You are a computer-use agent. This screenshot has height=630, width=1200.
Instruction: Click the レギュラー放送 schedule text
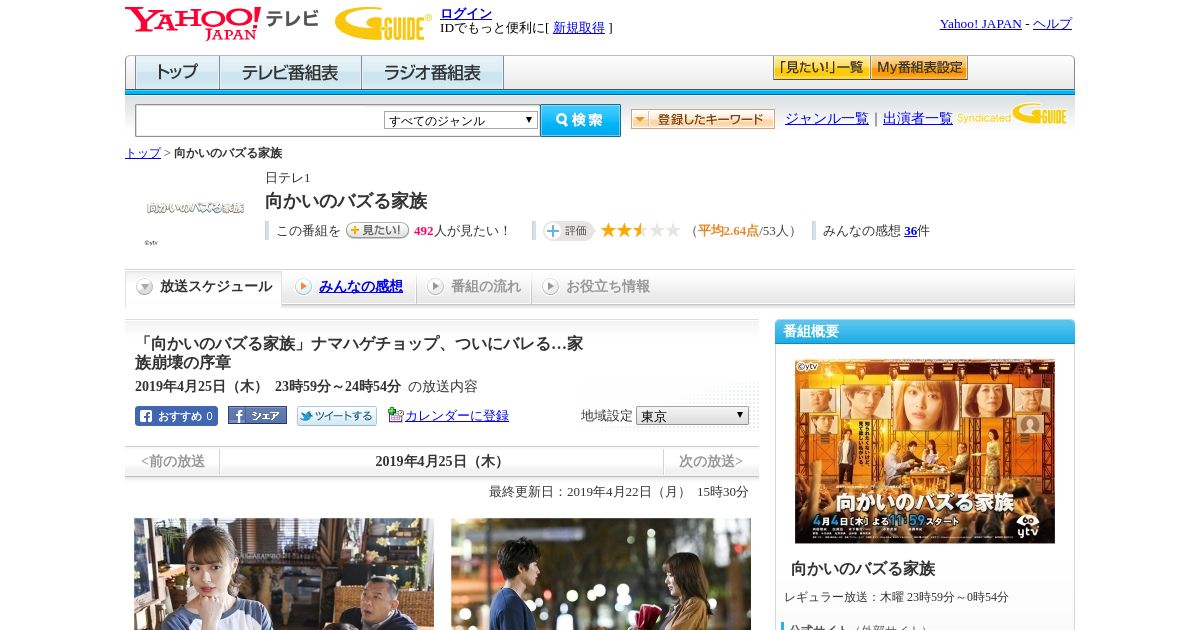[896, 597]
